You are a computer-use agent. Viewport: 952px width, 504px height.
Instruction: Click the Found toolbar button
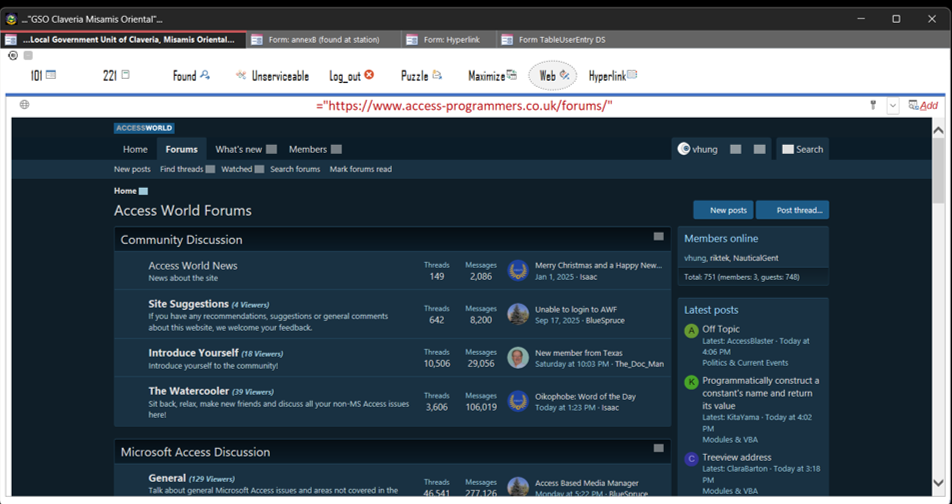[x=191, y=76]
